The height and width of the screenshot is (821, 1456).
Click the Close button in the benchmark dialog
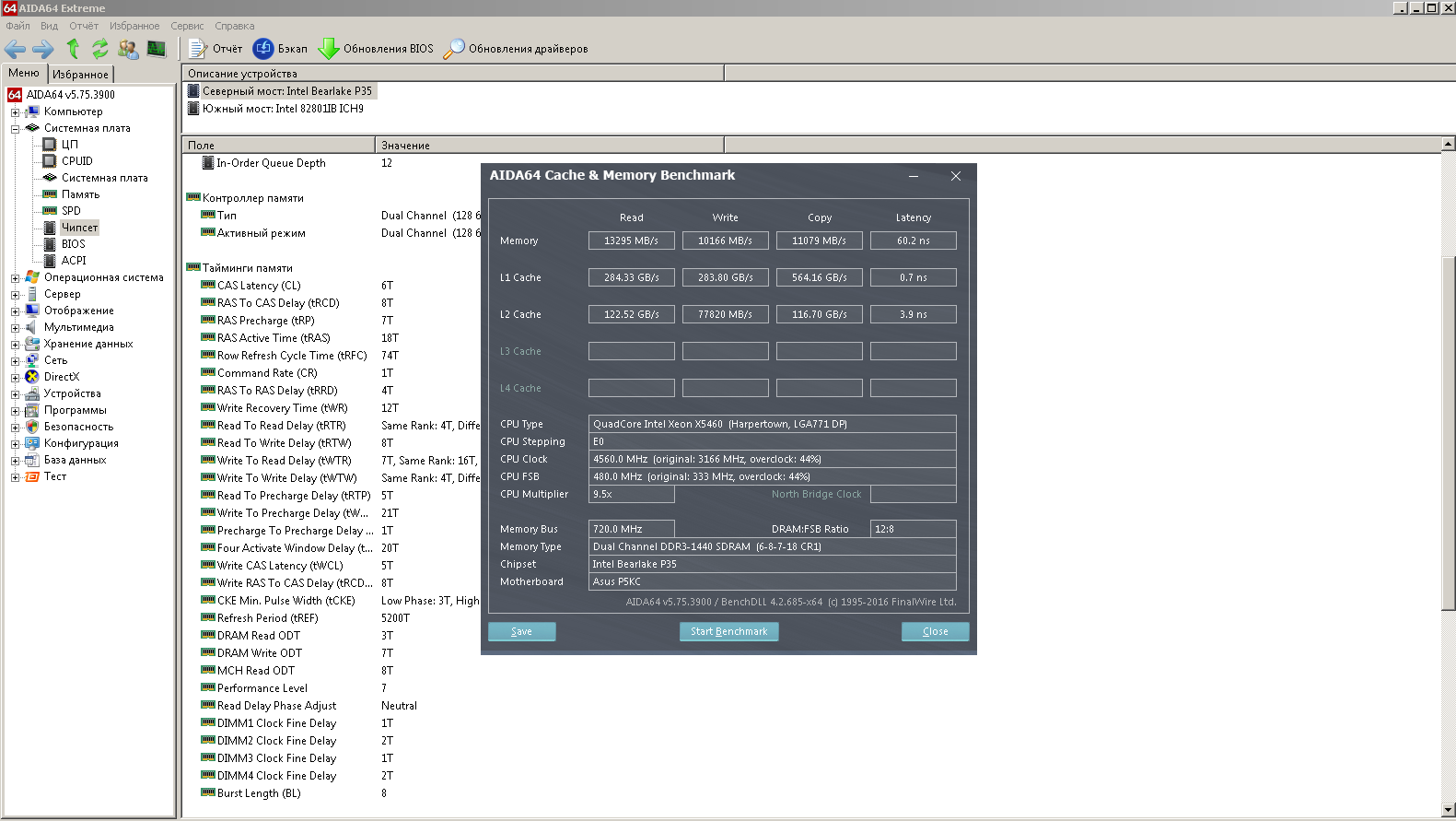[935, 631]
